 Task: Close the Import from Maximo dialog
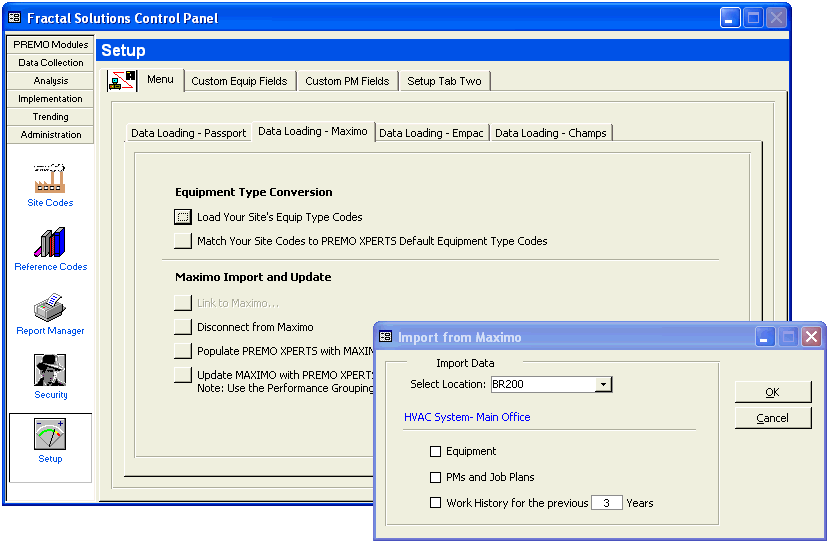[811, 337]
